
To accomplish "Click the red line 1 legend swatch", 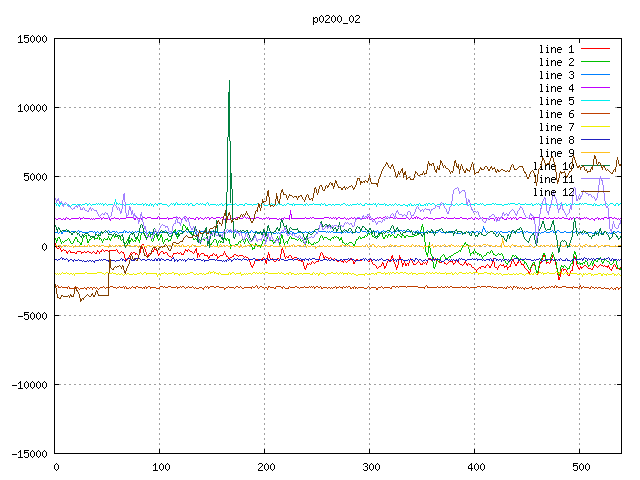I will pos(596,49).
